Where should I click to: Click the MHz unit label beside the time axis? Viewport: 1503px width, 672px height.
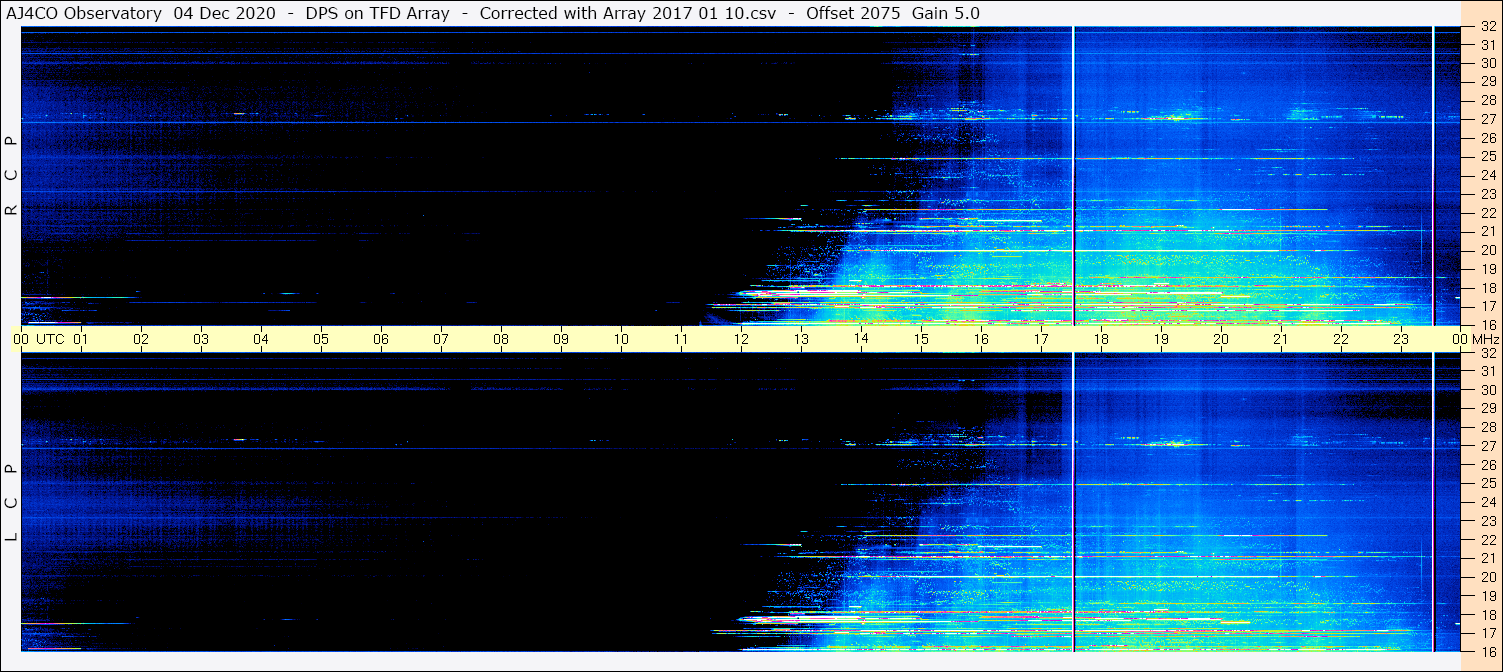click(x=1486, y=339)
